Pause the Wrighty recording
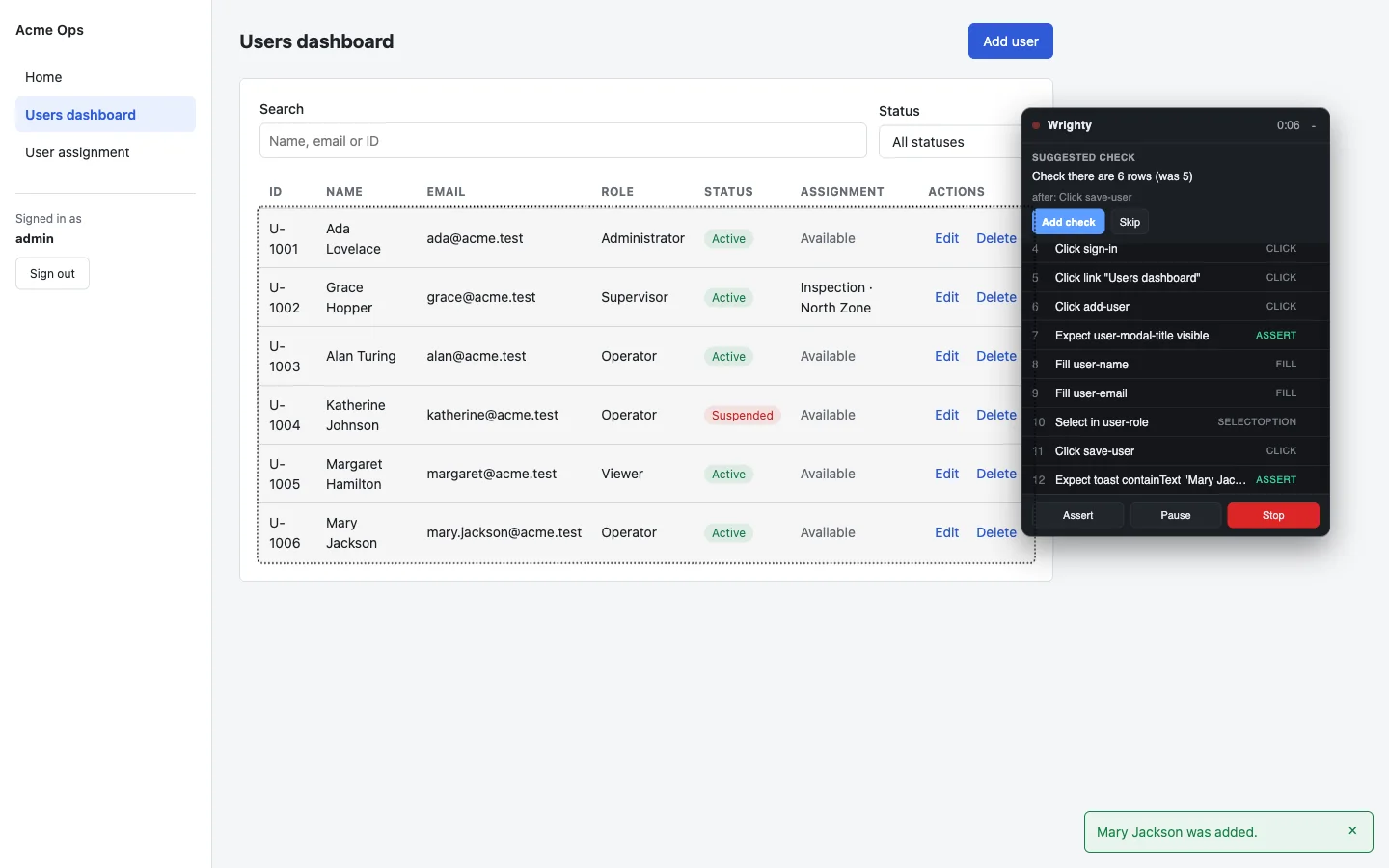This screenshot has width=1389, height=868. pyautogui.click(x=1175, y=515)
